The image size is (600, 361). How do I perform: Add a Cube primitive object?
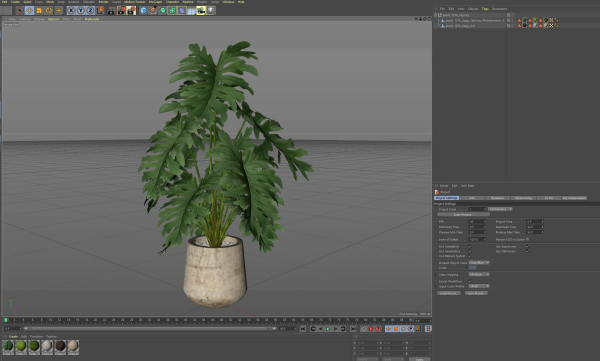click(x=143, y=11)
